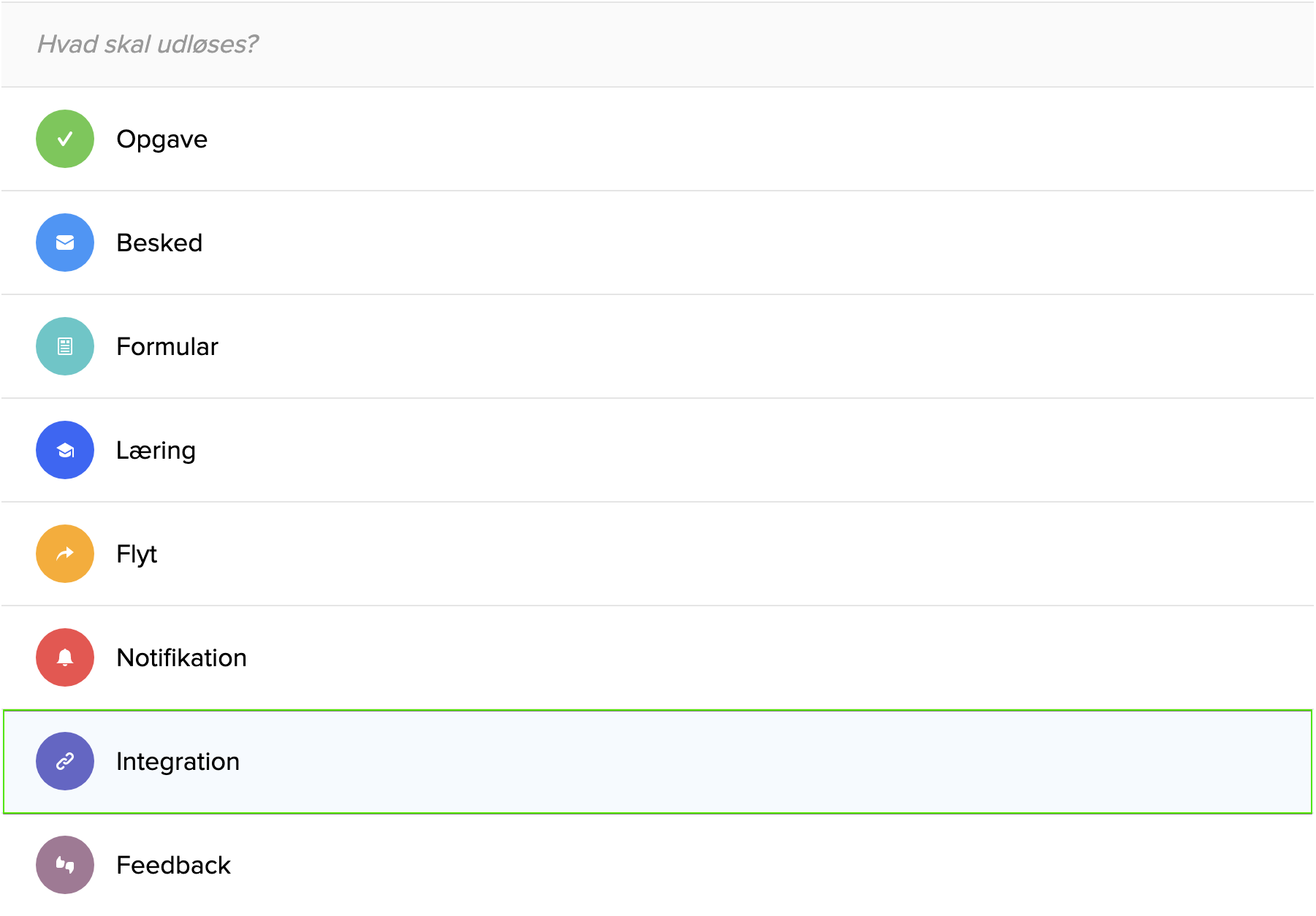This screenshot has height=916, width=1316.
Task: Click the quote marks Feedback icon
Action: pos(65,865)
